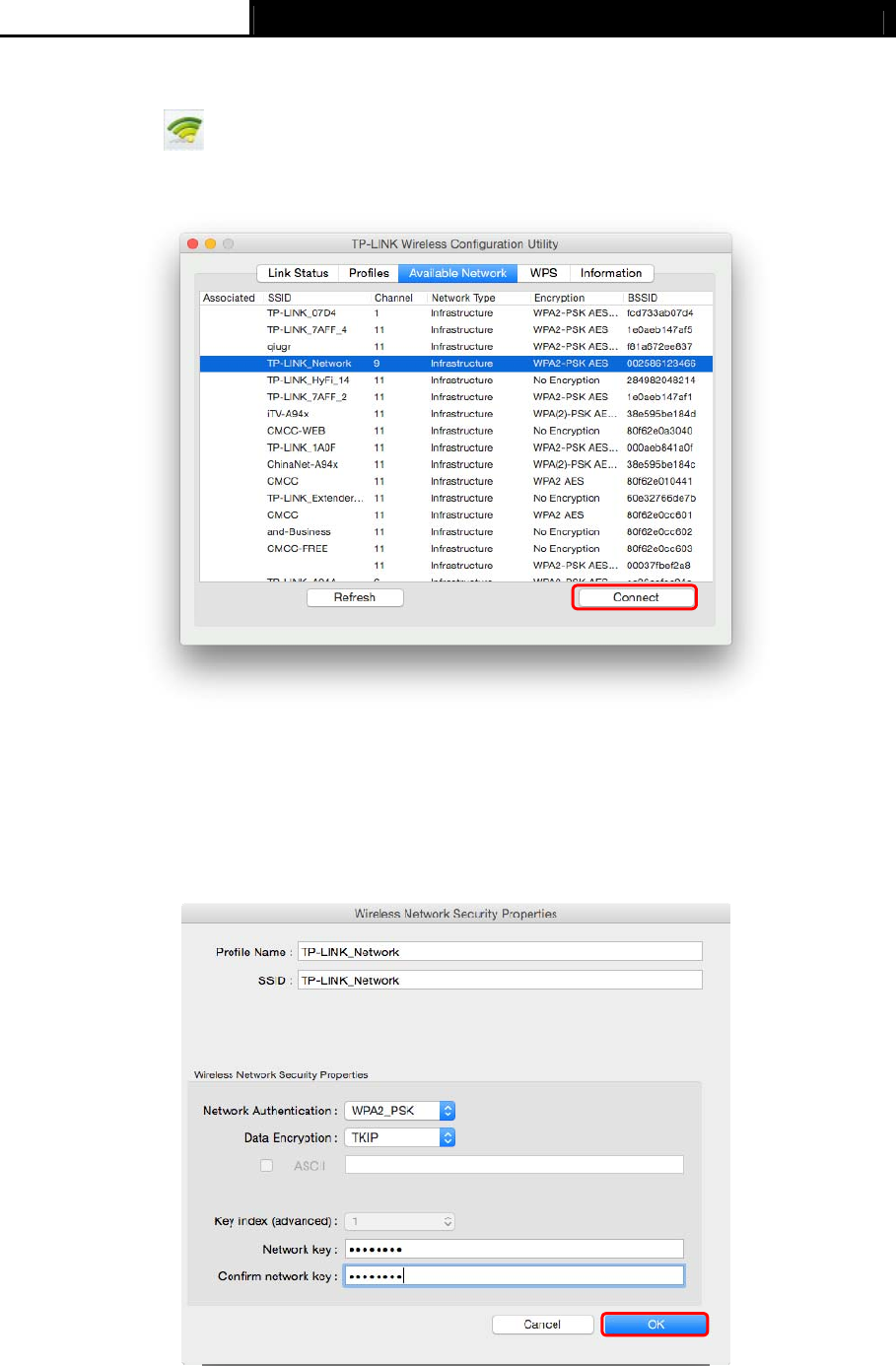Image resolution: width=896 pixels, height=1366 pixels.
Task: Open the Network Authentication dropdown
Action: click(x=399, y=1111)
